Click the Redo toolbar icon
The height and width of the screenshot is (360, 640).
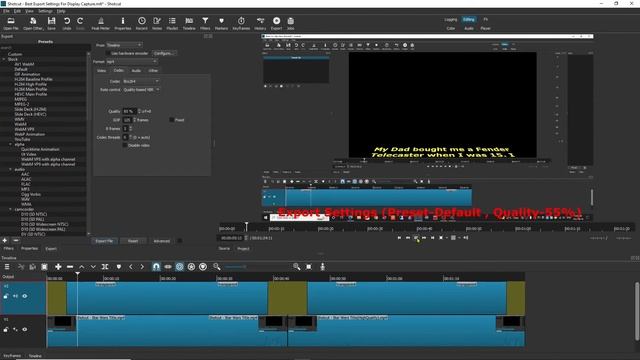[80, 23]
